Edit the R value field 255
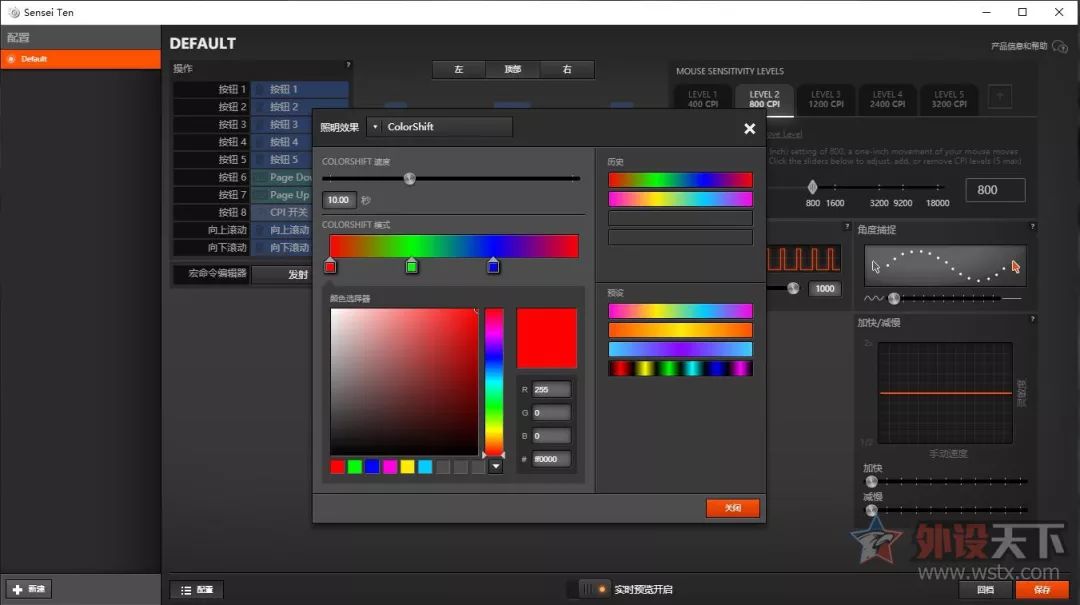Screen dimensions: 1080x605 point(551,389)
